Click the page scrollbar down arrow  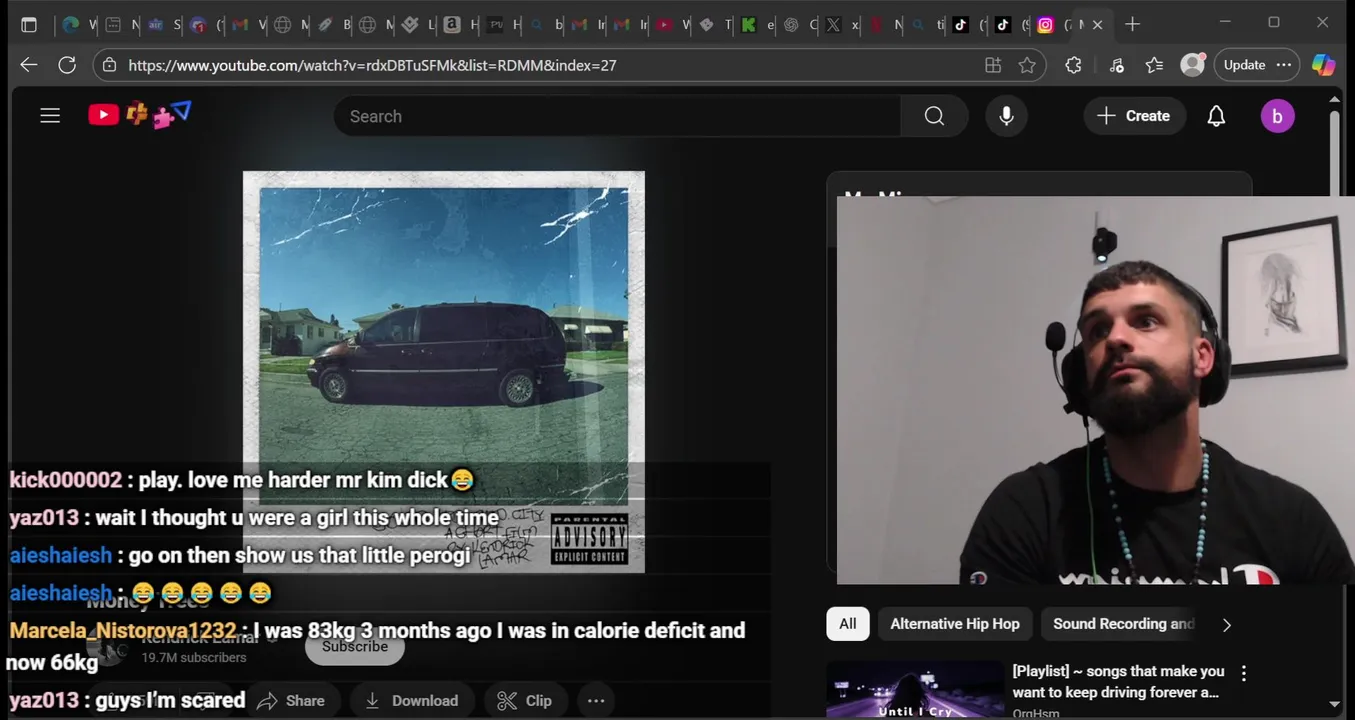1334,704
